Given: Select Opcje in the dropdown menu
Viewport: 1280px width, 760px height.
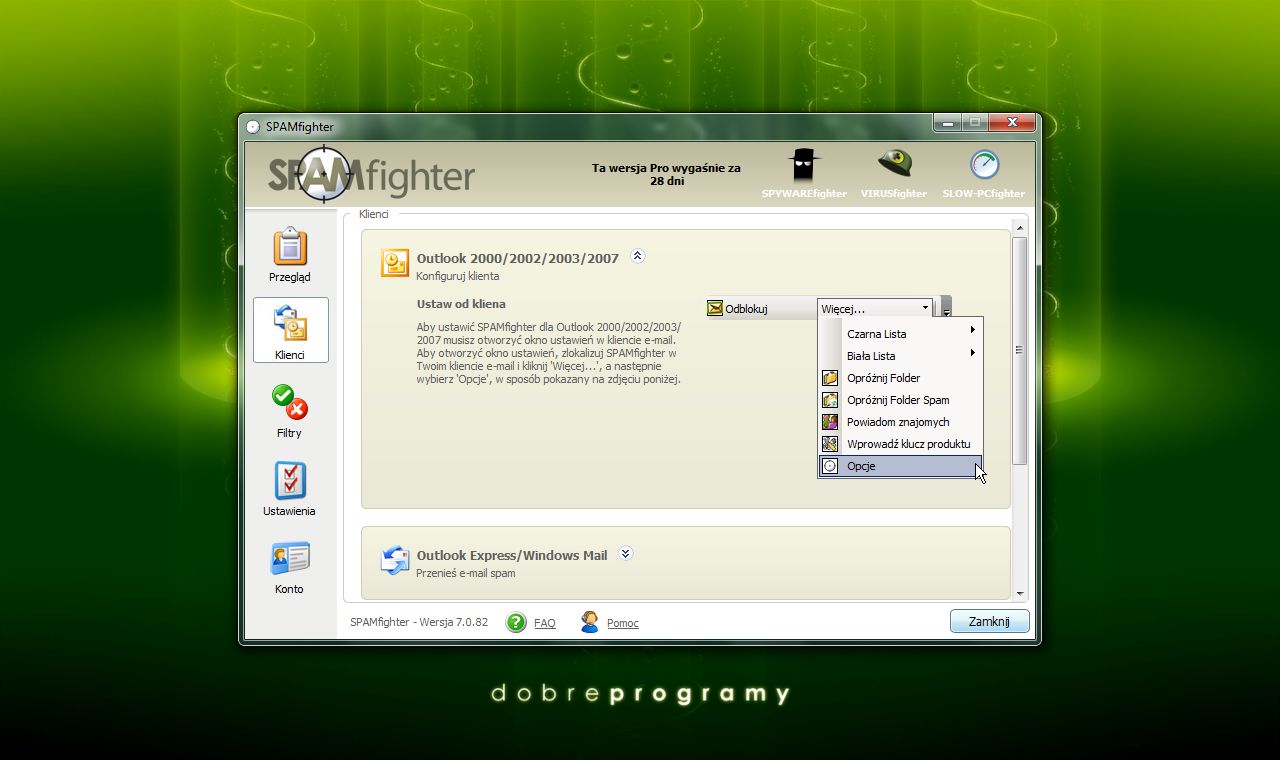Looking at the screenshot, I should pos(900,466).
